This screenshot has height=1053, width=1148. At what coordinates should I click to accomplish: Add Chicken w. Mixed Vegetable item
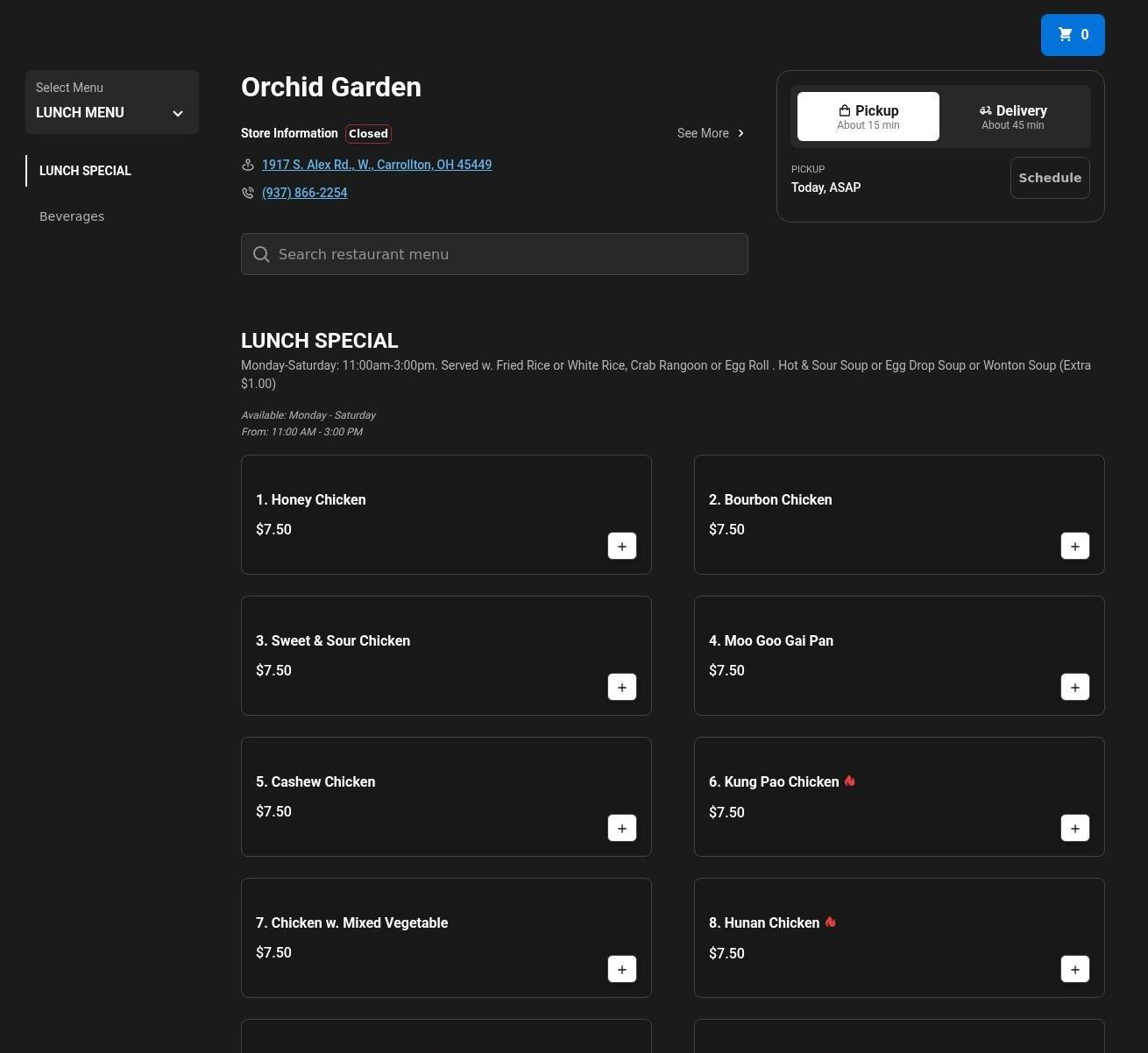[621, 969]
